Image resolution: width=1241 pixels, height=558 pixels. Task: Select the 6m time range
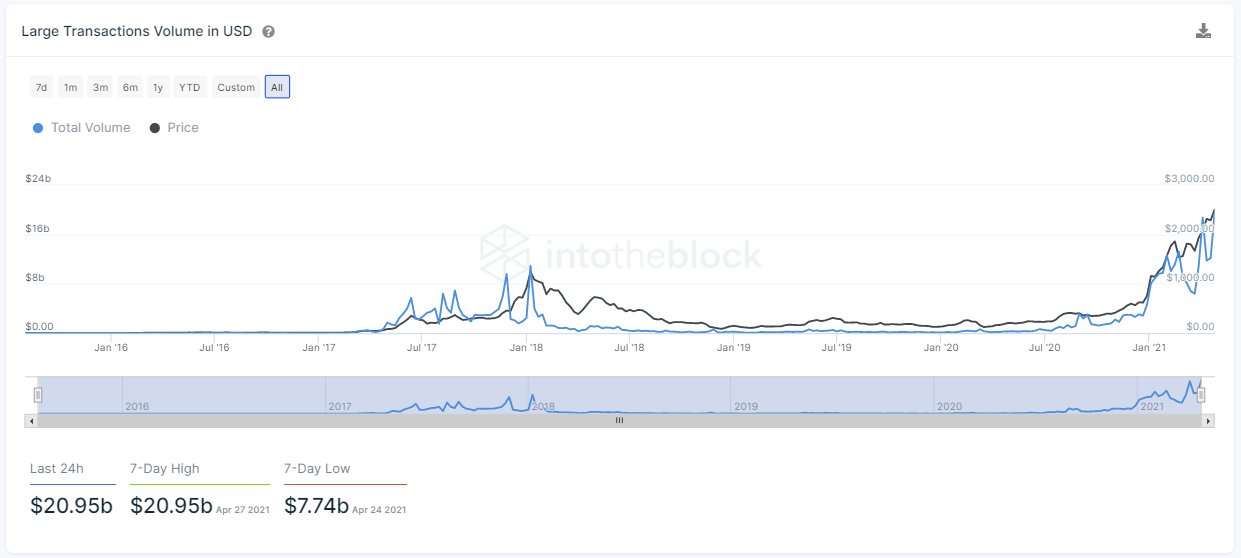coord(130,88)
